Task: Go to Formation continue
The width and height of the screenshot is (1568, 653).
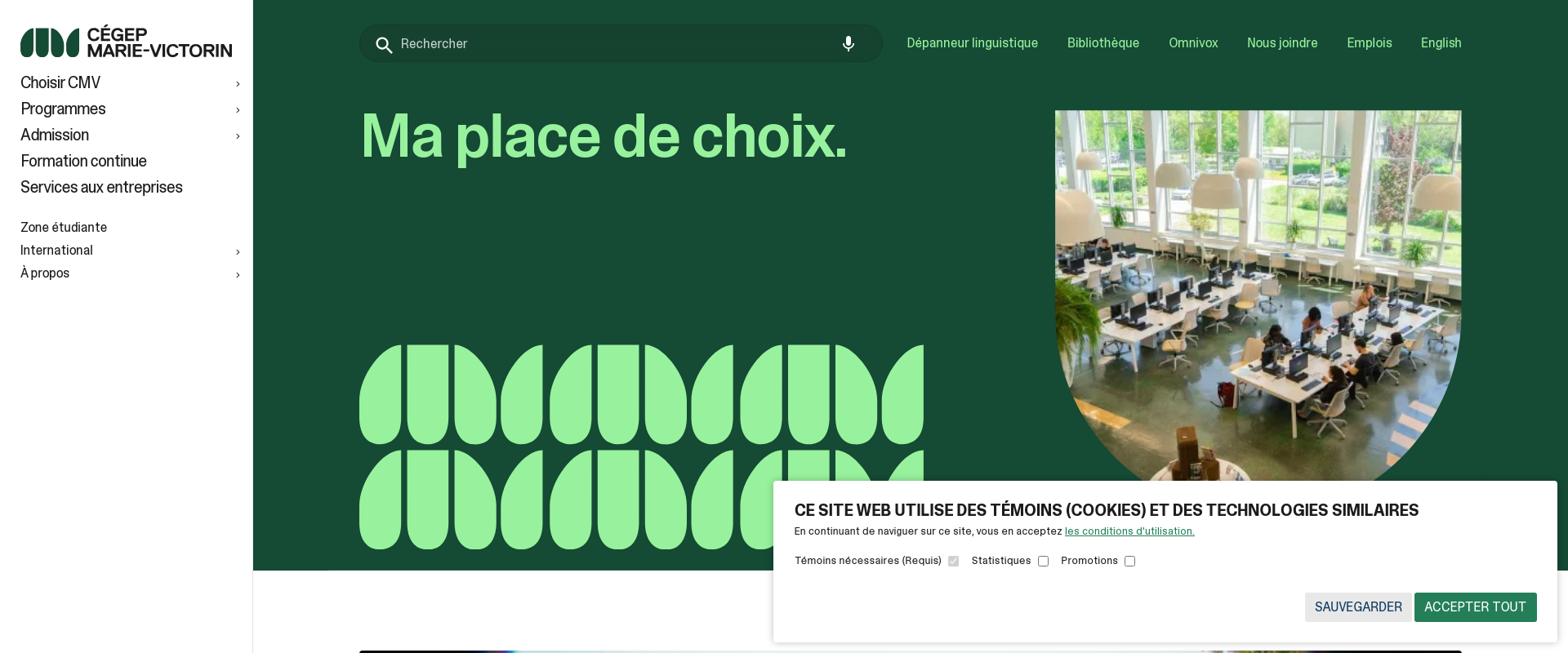Action: [x=83, y=162]
